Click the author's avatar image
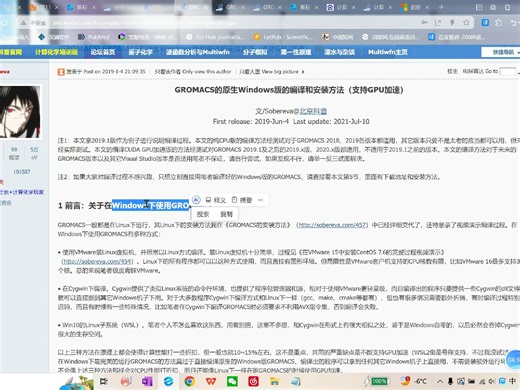The width and height of the screenshot is (520, 390). tap(20, 111)
